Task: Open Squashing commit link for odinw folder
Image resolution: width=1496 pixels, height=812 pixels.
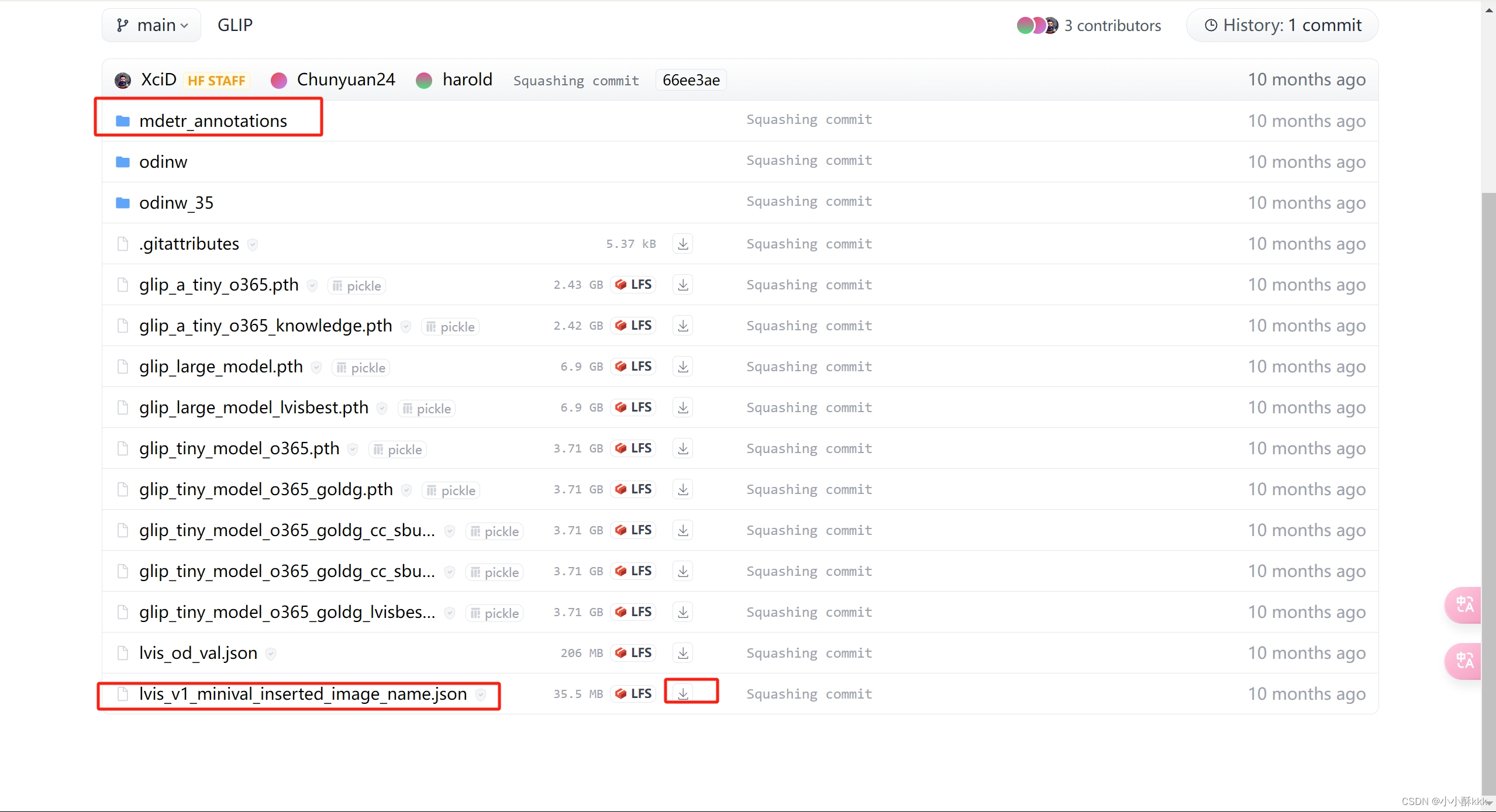Action: tap(809, 161)
